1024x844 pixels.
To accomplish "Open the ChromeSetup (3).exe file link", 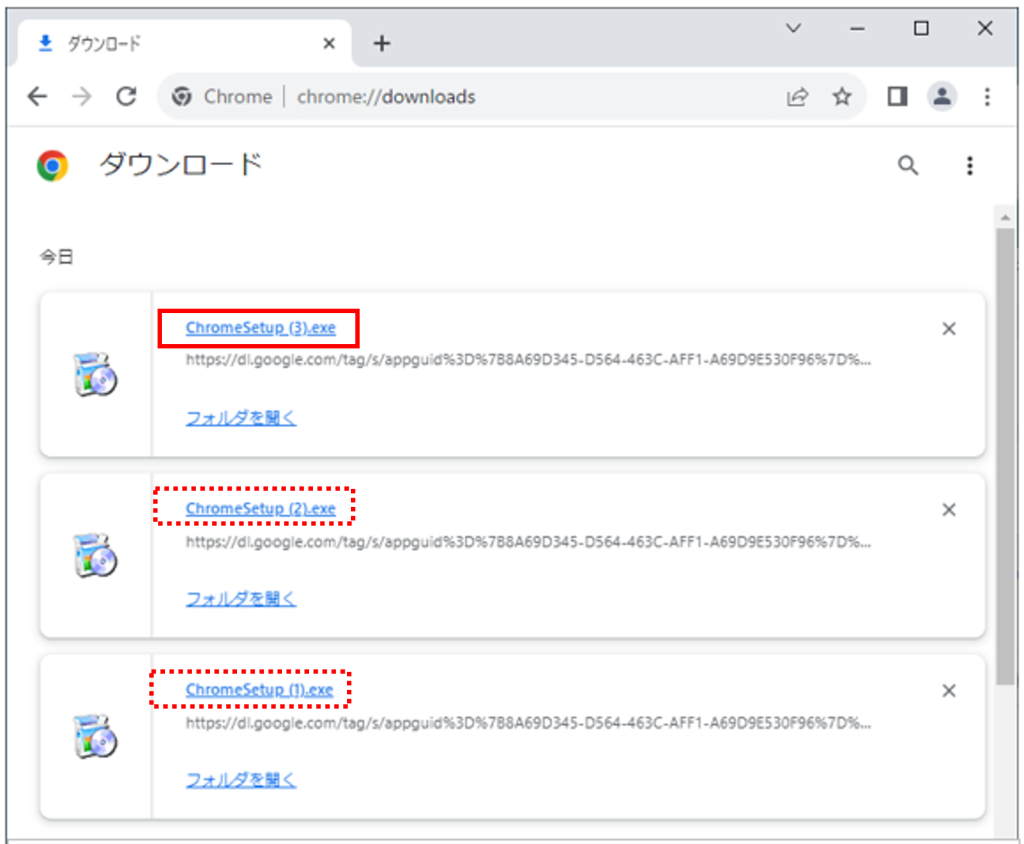I will [x=261, y=327].
